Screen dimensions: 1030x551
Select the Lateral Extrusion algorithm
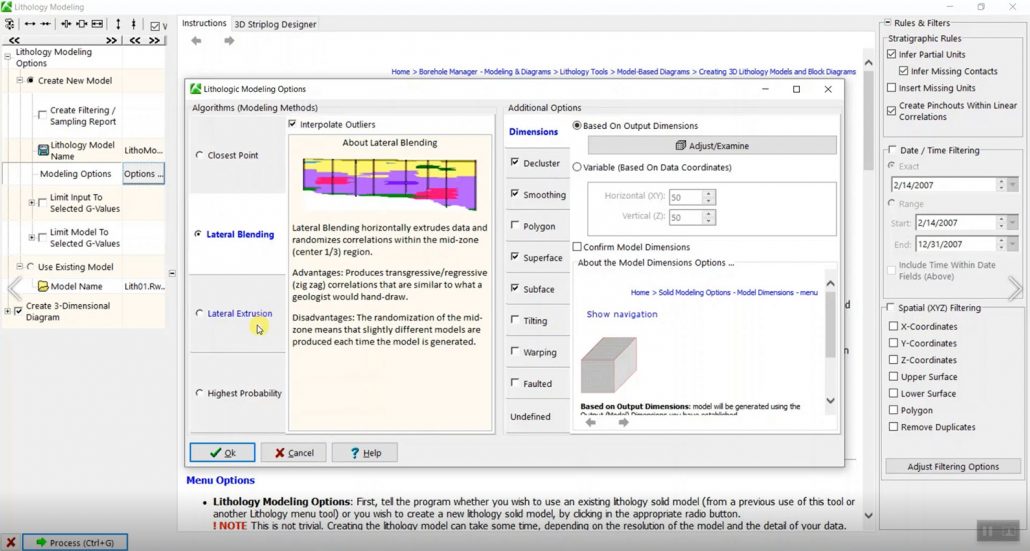200,314
